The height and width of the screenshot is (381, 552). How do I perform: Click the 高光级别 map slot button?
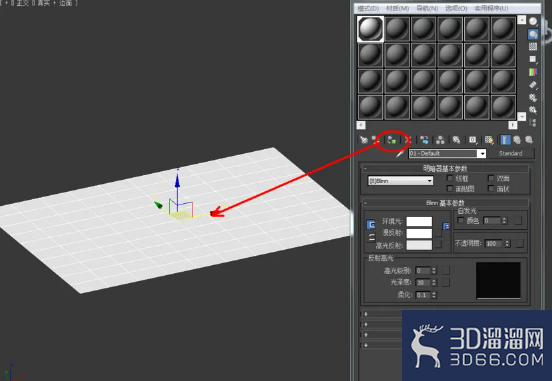[x=446, y=270]
